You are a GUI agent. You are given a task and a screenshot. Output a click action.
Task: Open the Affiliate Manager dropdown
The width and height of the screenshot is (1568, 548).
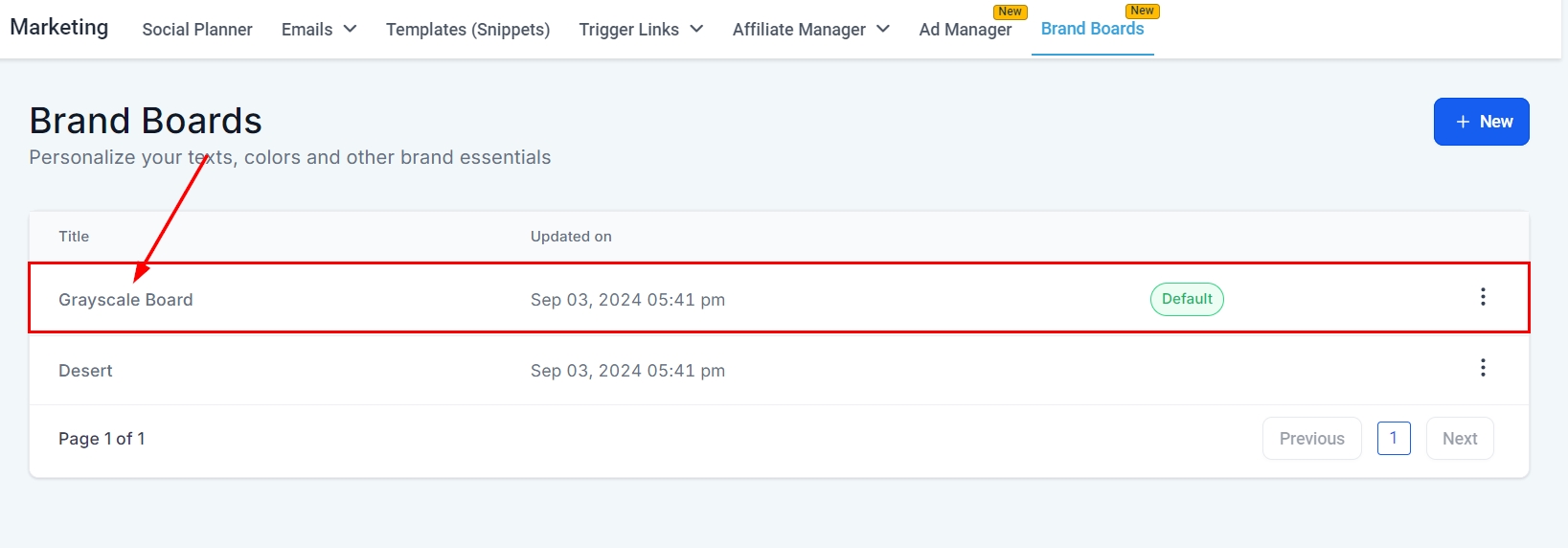pos(810,30)
